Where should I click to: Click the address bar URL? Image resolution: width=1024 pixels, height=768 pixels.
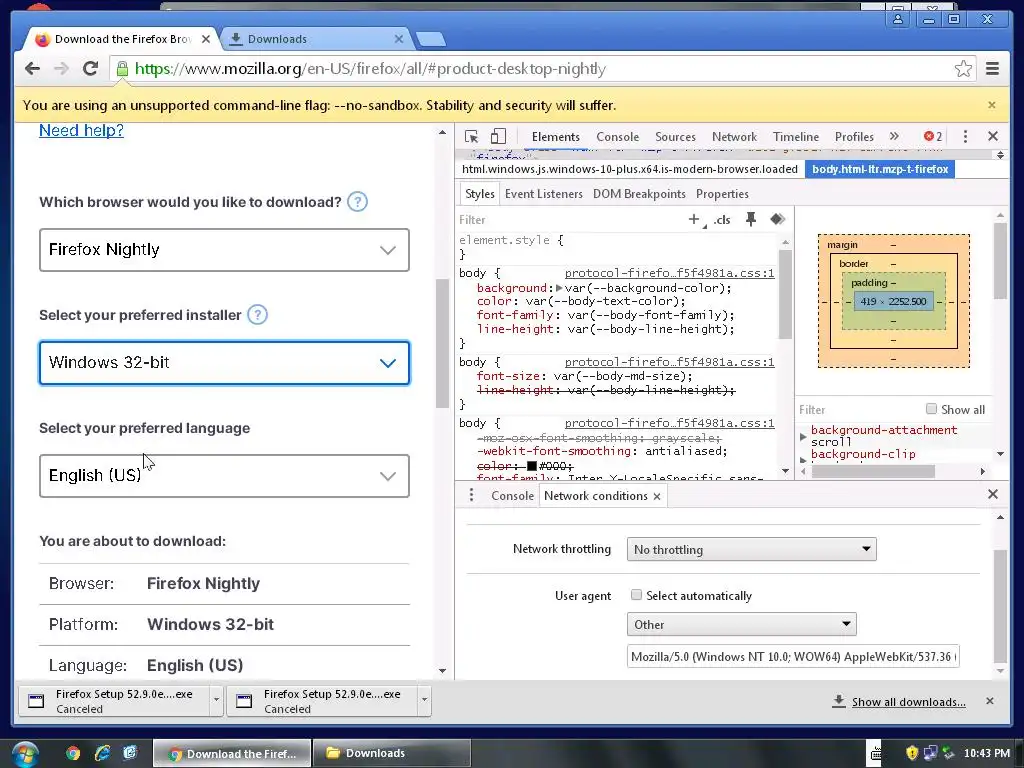[370, 69]
